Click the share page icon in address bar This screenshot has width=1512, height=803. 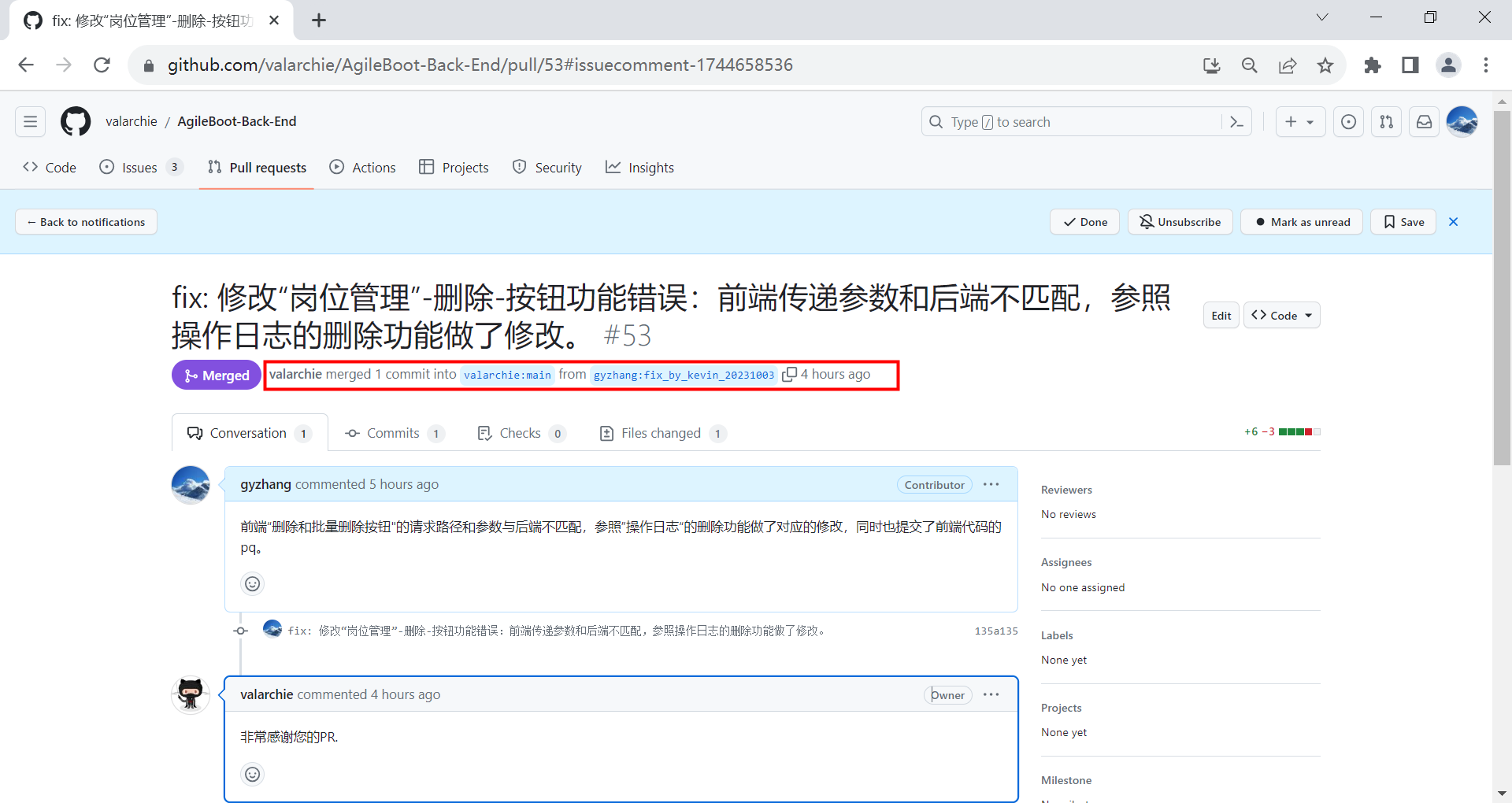coord(1288,65)
